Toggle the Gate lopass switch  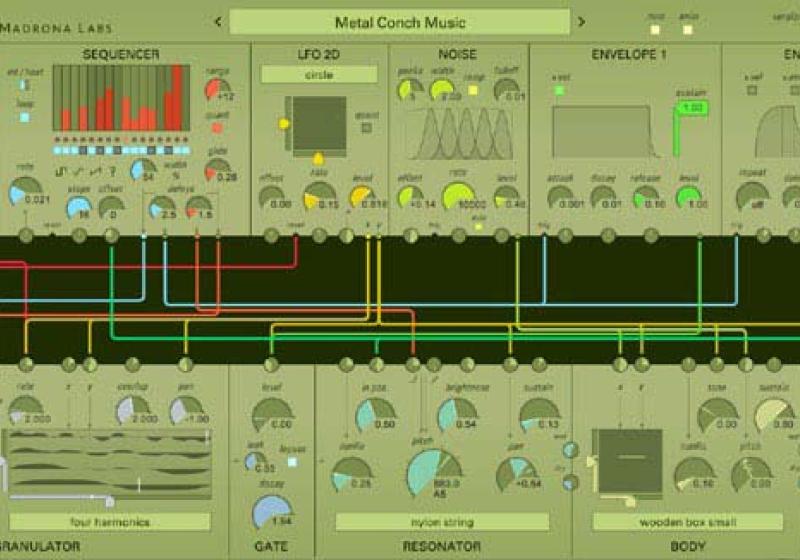coord(292,462)
